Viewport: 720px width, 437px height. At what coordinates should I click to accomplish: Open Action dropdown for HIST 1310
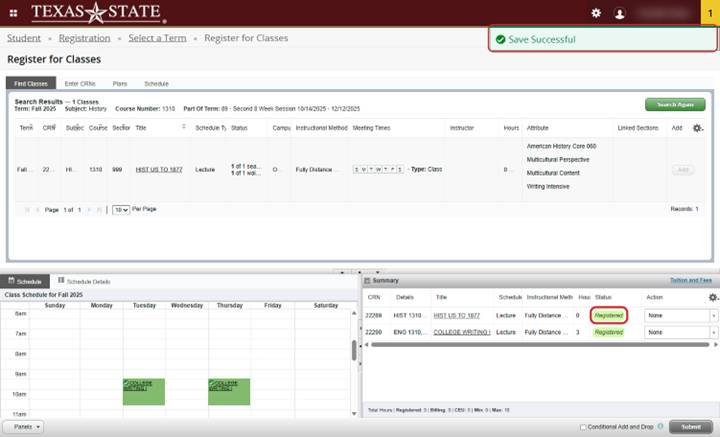tap(681, 315)
